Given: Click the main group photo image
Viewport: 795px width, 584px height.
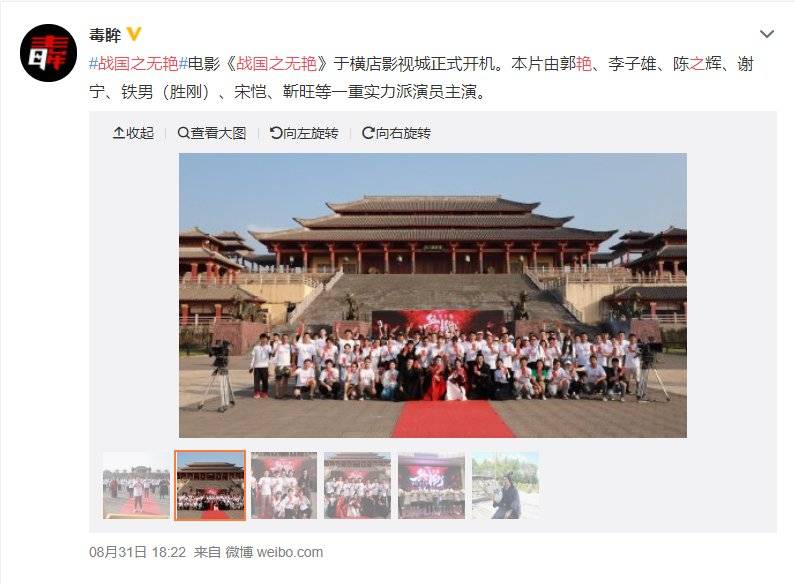Looking at the screenshot, I should [433, 295].
